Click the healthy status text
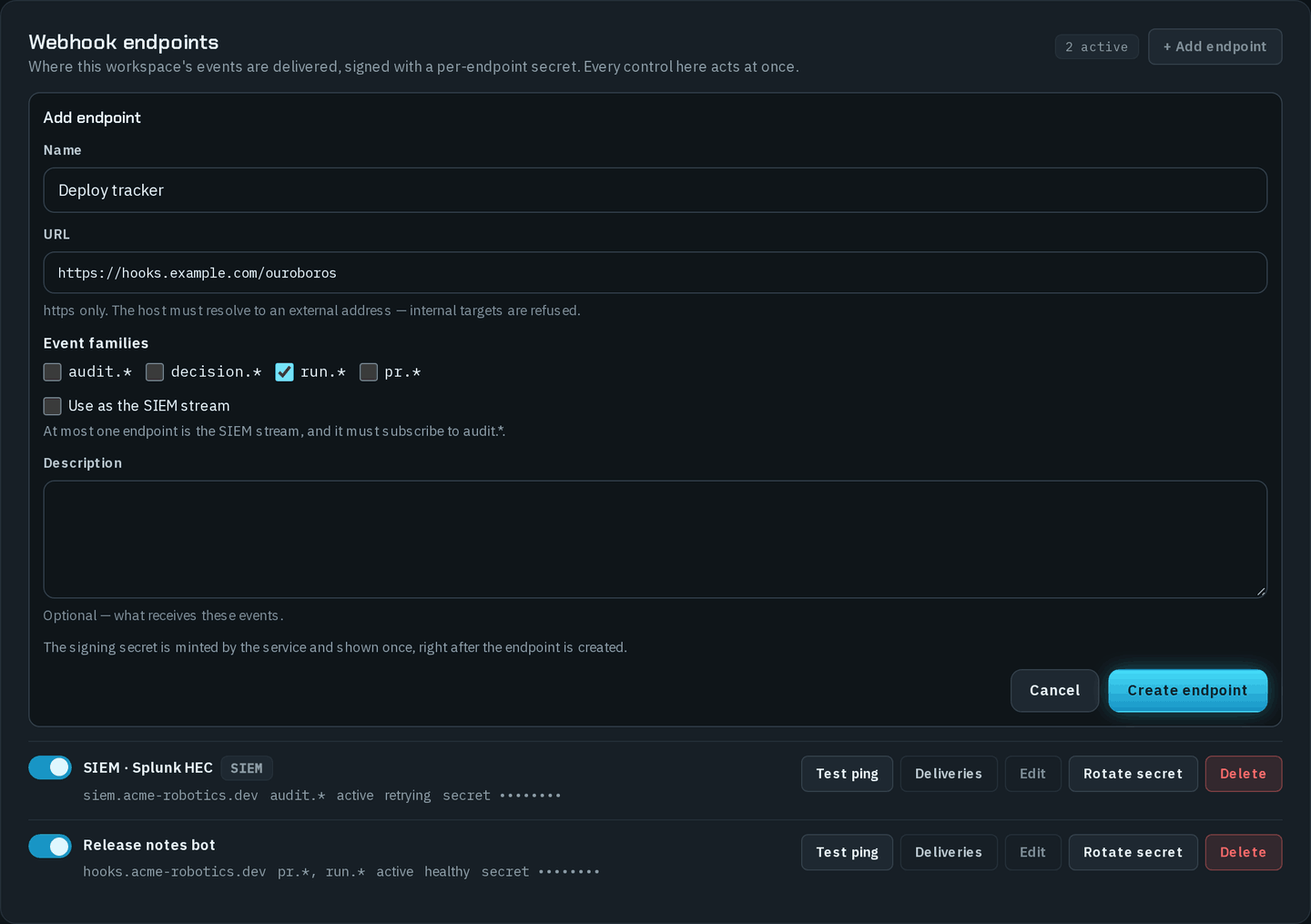 447,871
